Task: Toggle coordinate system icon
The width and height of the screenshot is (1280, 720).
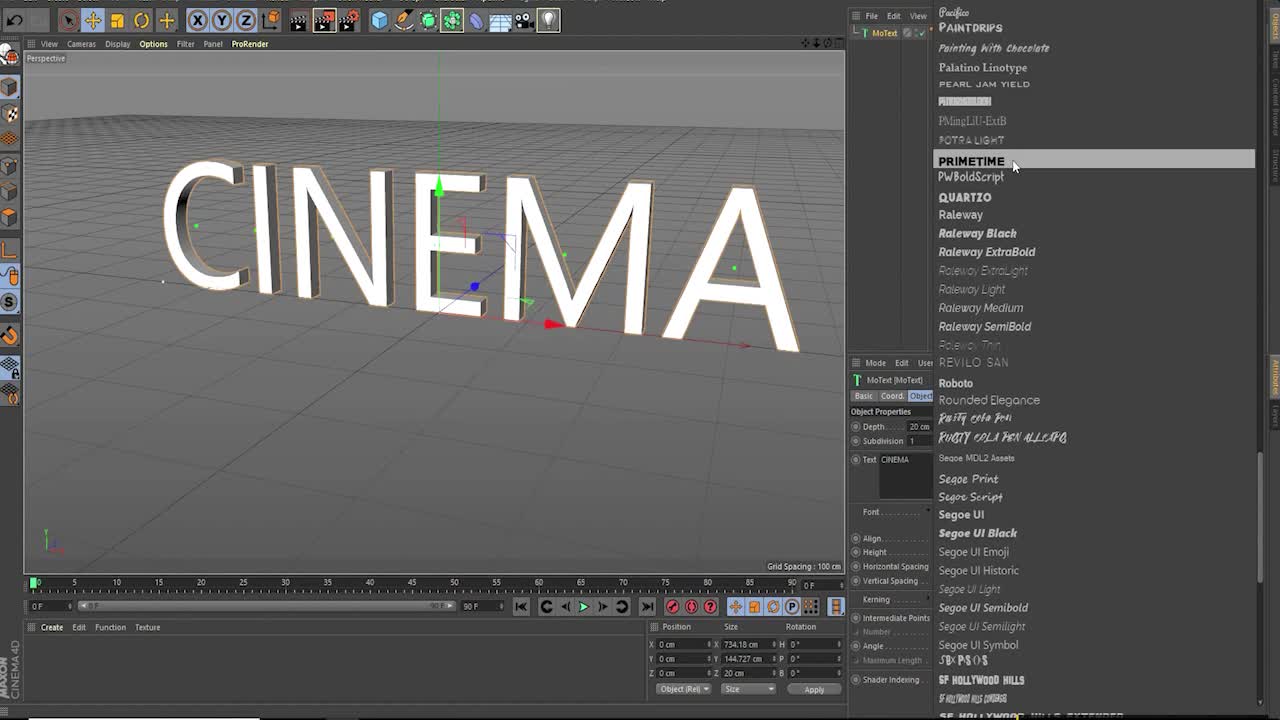Action: [x=270, y=20]
